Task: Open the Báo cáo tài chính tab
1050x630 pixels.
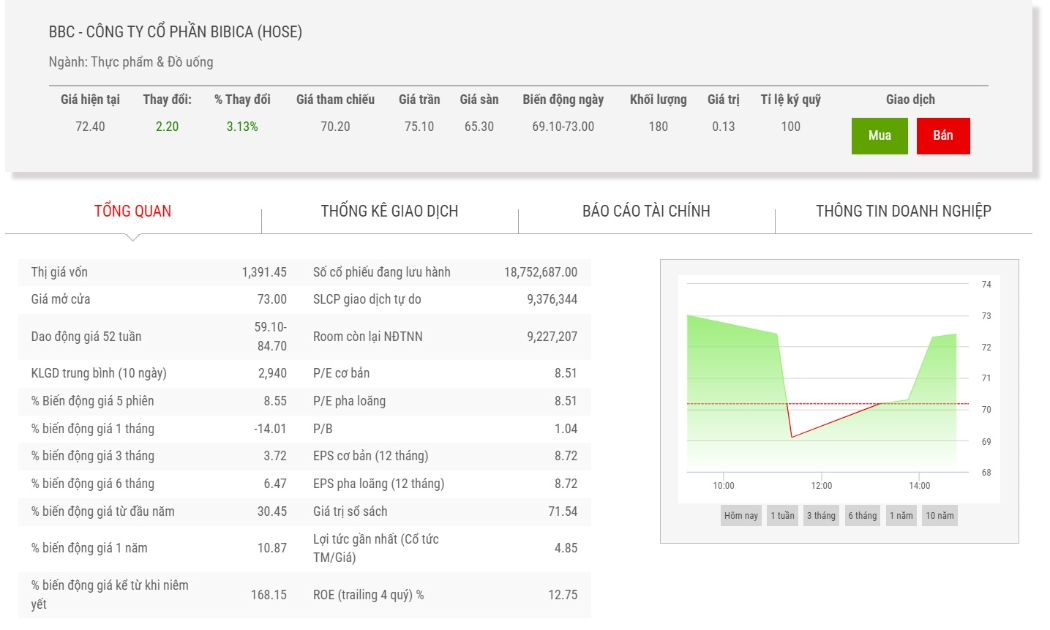Action: tap(646, 212)
